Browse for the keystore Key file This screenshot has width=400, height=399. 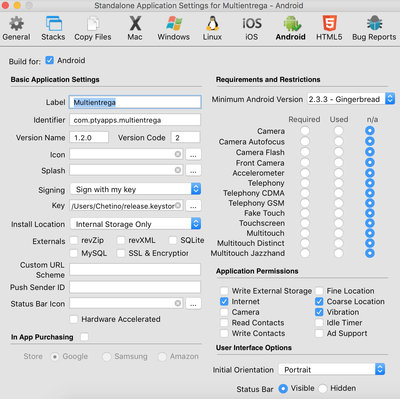click(193, 206)
